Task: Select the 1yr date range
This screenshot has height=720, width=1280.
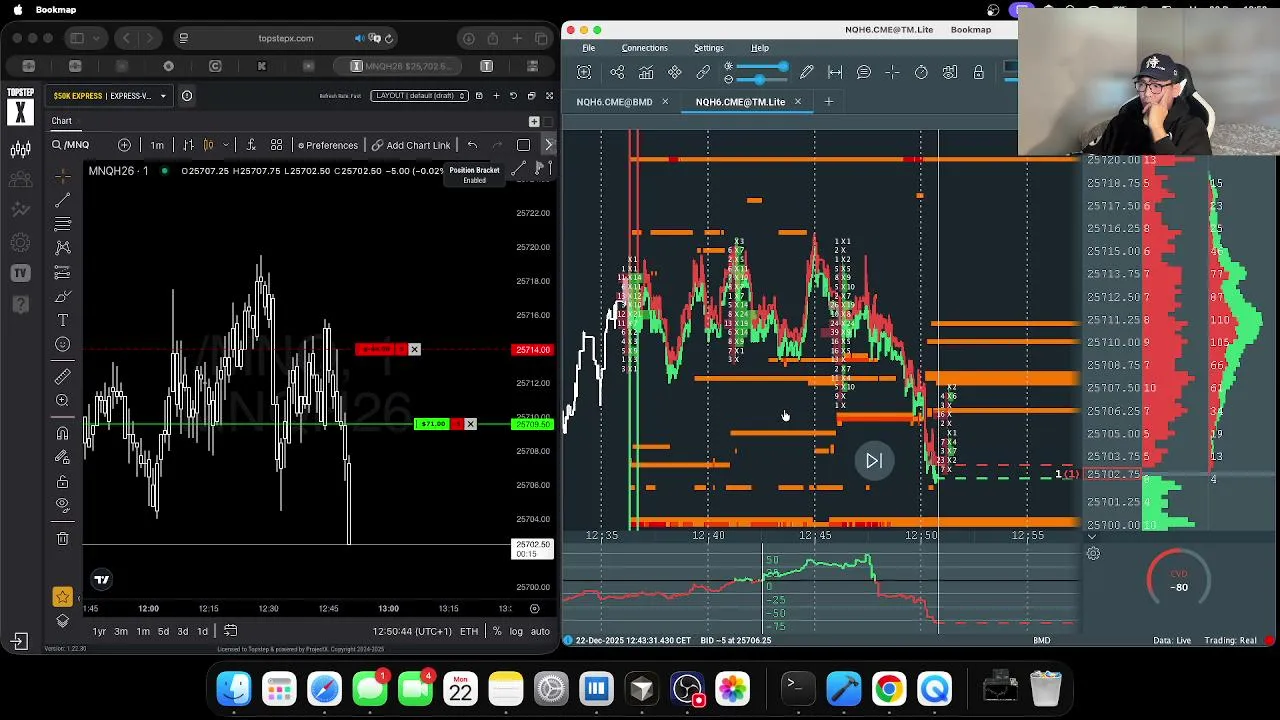Action: point(99,631)
